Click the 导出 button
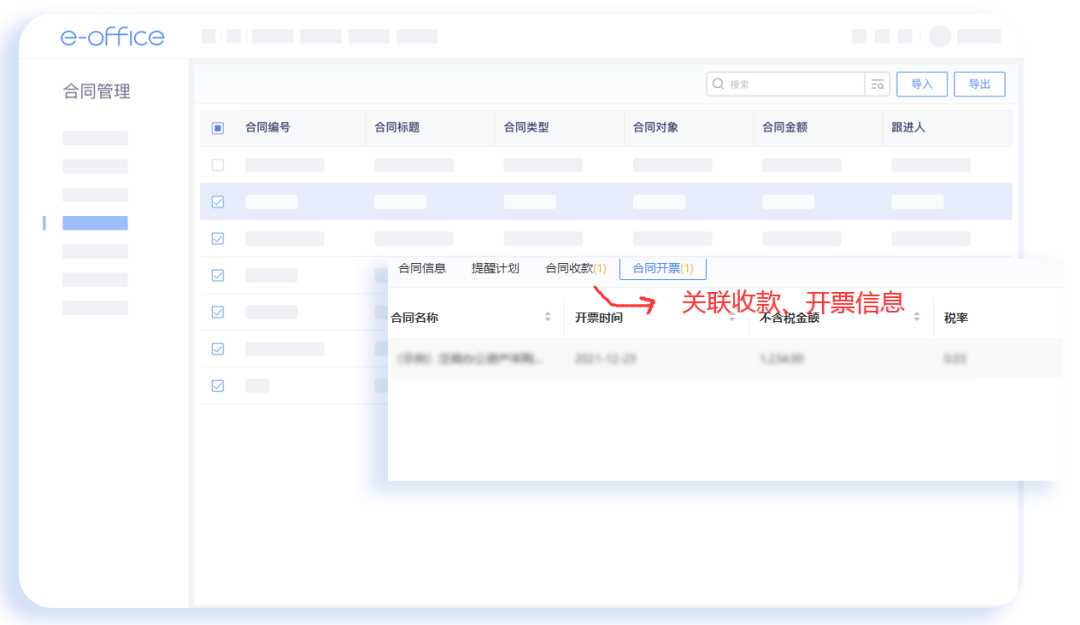Screen dimensions: 1080x625 979,84
